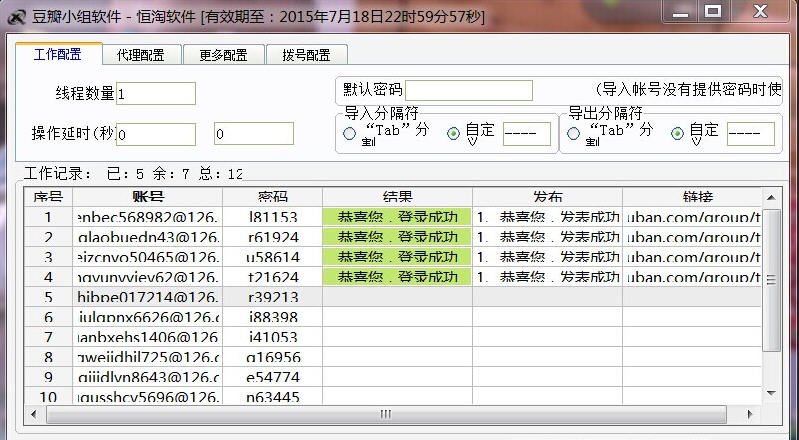The width and height of the screenshot is (799, 440).
Task: Click password cell r61924
Action: (273, 237)
